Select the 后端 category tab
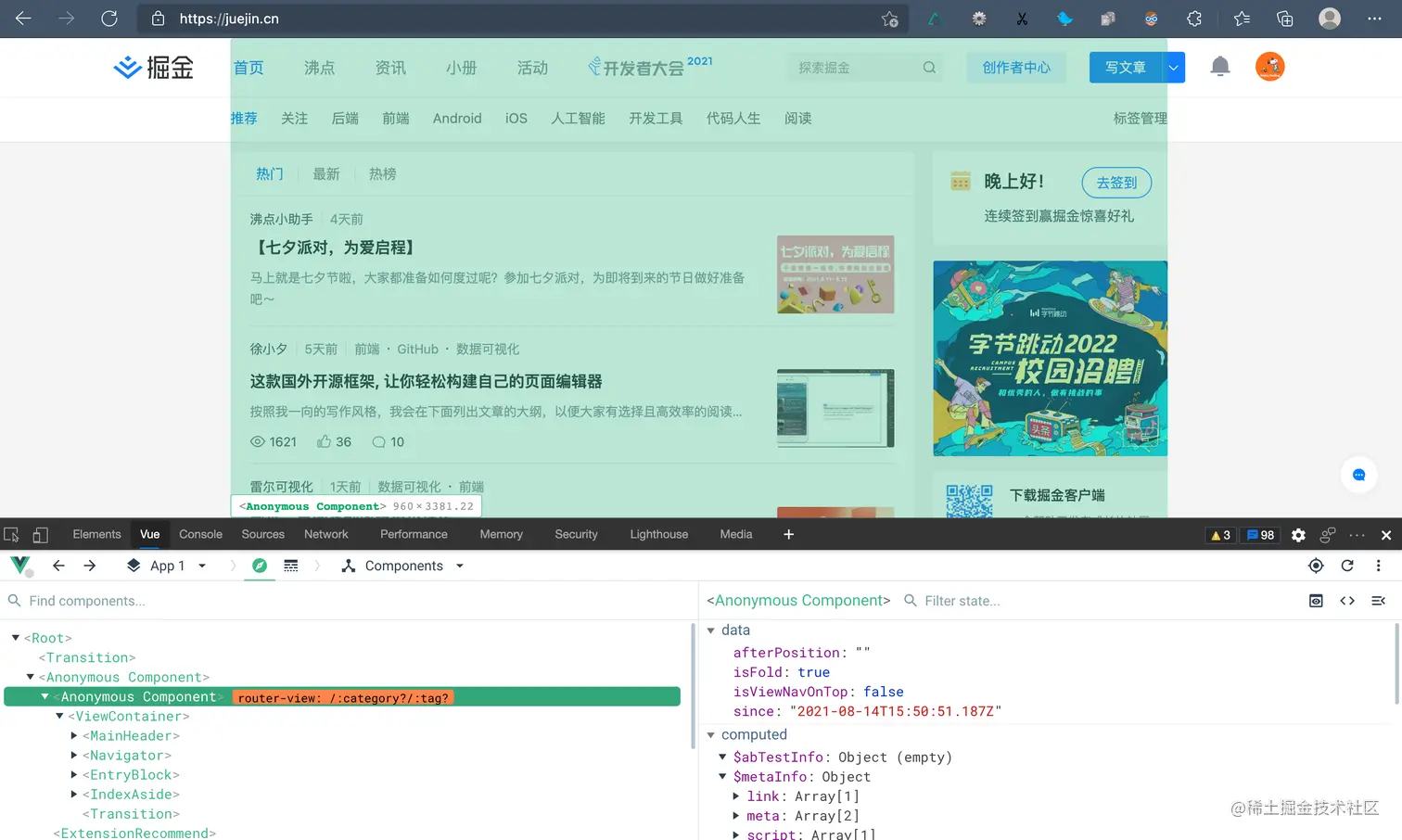The height and width of the screenshot is (840, 1402). tap(345, 119)
